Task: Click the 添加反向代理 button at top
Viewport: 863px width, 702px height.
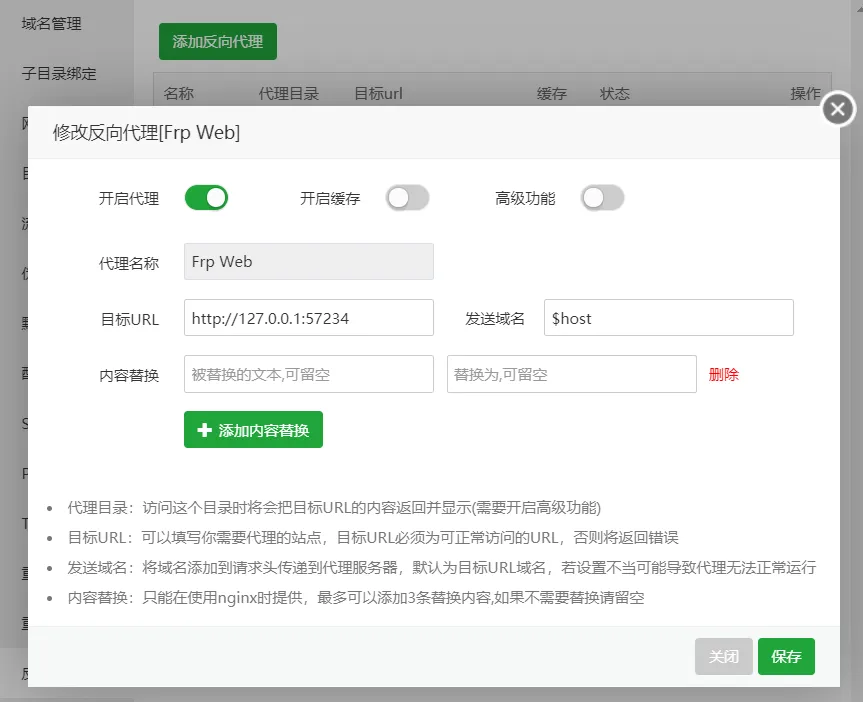Action: [x=217, y=42]
